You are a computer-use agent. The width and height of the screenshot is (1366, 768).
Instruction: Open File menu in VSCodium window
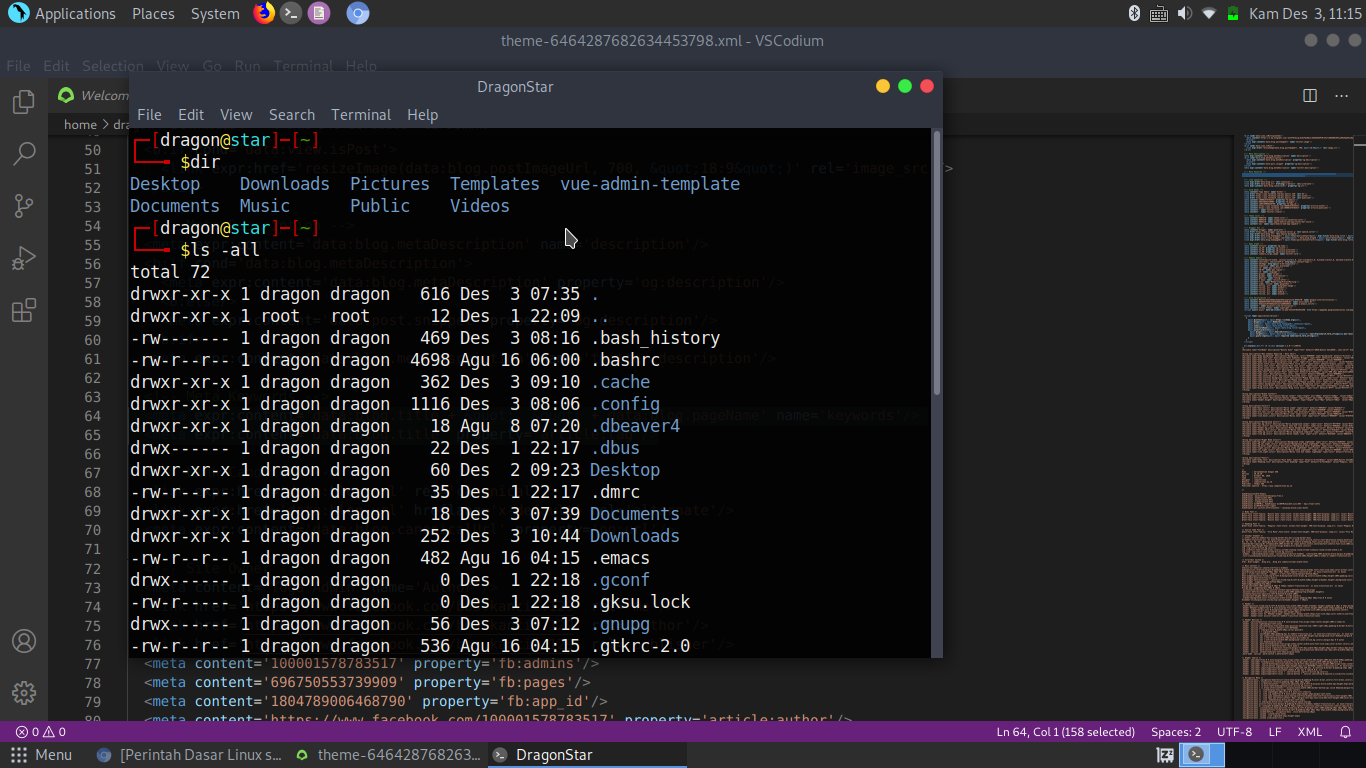point(18,66)
